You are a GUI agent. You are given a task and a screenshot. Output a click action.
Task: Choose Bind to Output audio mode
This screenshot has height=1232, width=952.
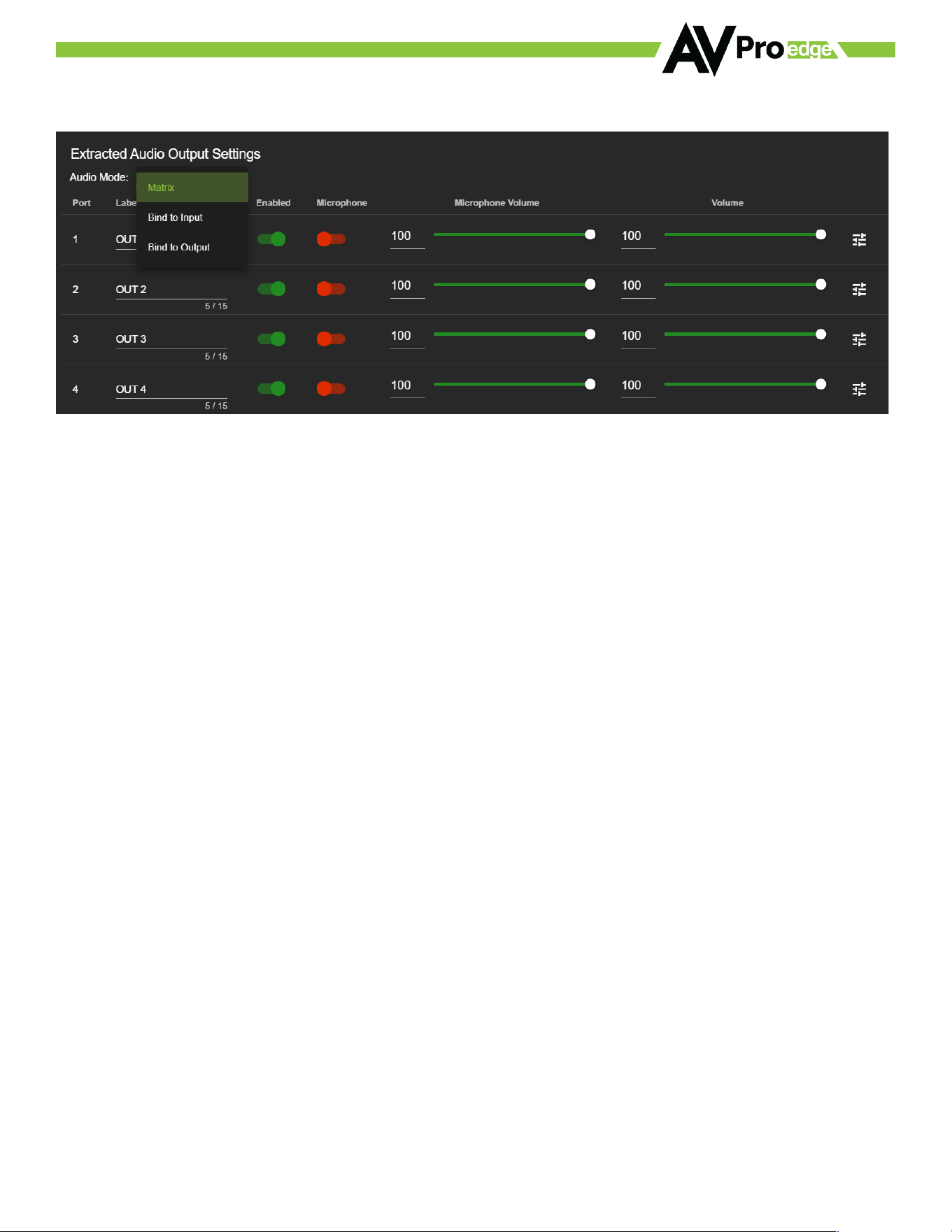[192, 247]
